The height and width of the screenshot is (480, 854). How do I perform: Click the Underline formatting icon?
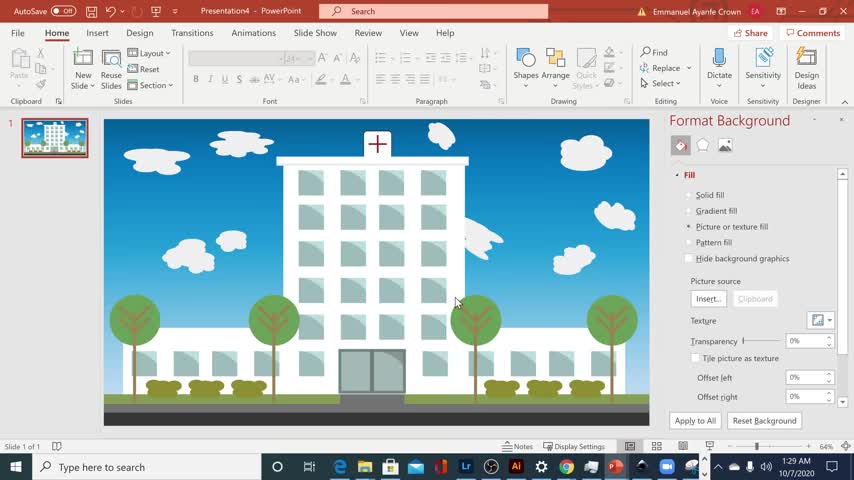(225, 80)
